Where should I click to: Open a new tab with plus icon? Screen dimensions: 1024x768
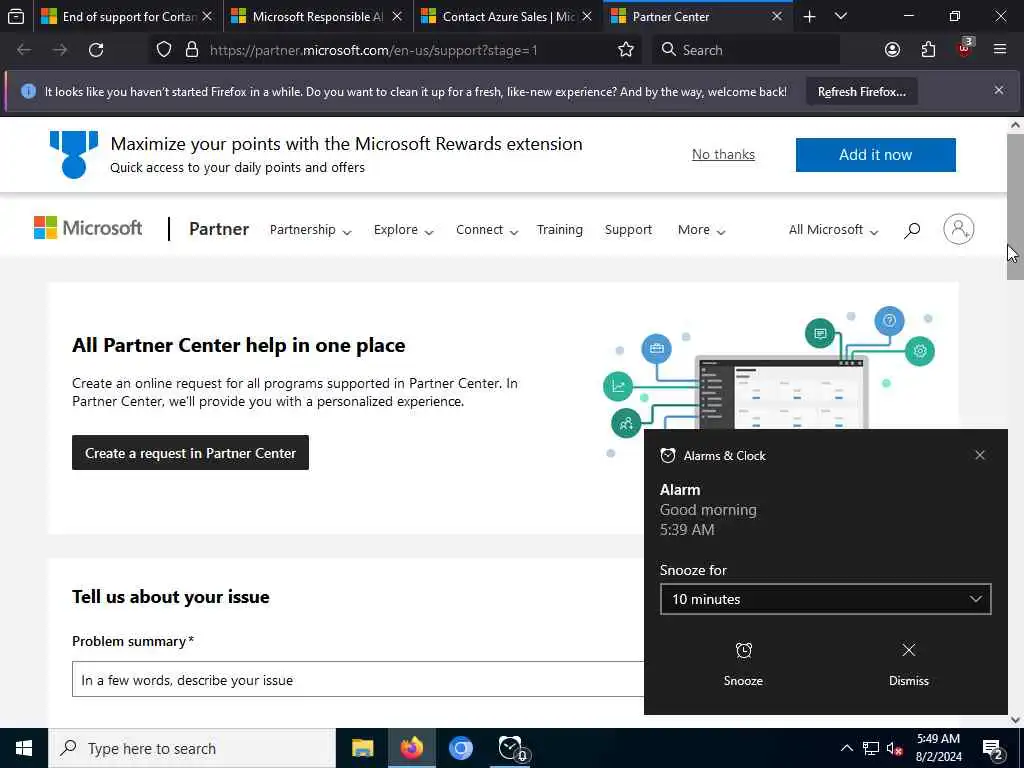tap(809, 16)
